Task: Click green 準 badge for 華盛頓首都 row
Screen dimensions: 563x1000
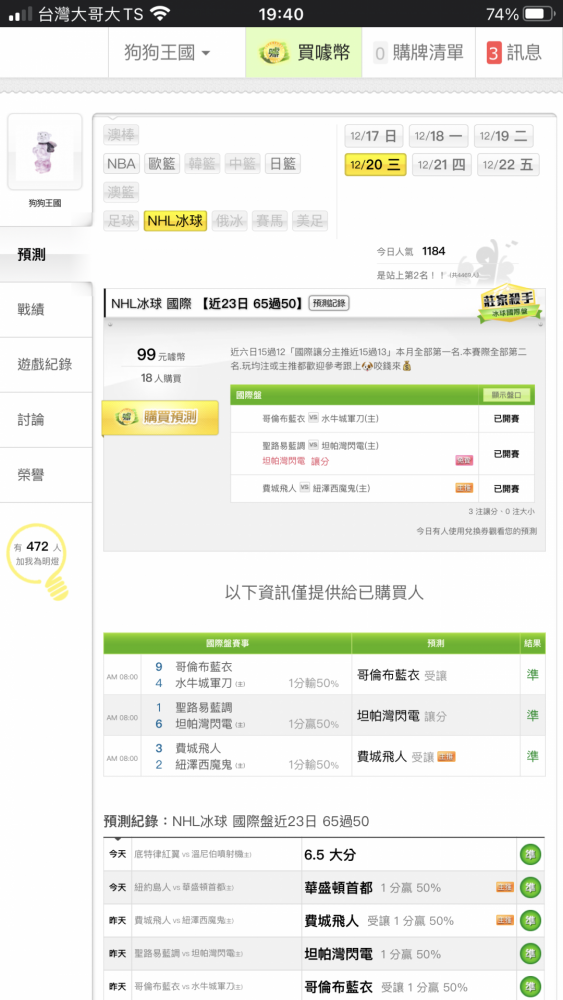Action: point(530,887)
